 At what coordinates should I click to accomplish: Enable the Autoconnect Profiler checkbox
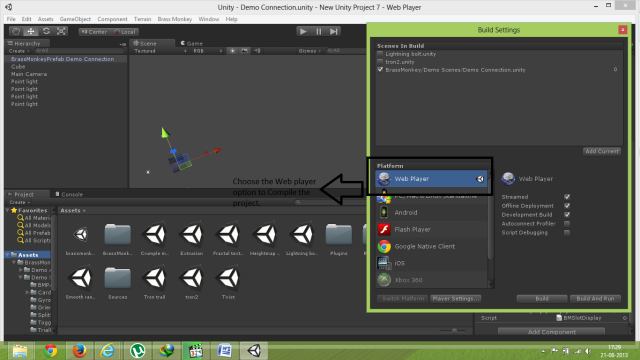pyautogui.click(x=567, y=224)
